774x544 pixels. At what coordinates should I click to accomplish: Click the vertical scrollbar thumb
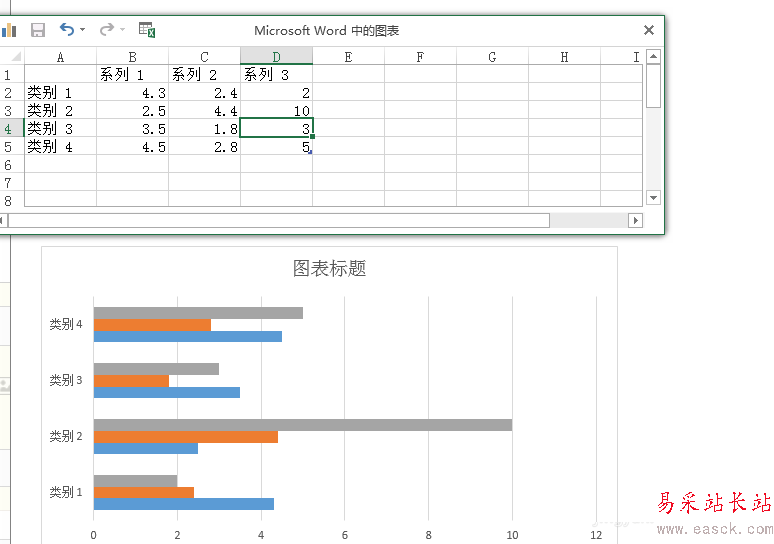coord(654,86)
